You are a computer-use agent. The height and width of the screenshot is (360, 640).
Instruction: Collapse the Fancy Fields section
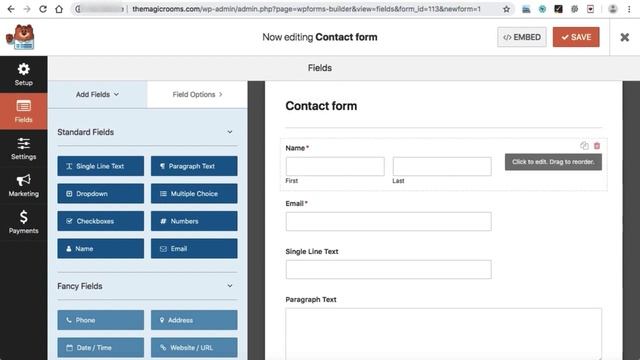[x=230, y=286]
